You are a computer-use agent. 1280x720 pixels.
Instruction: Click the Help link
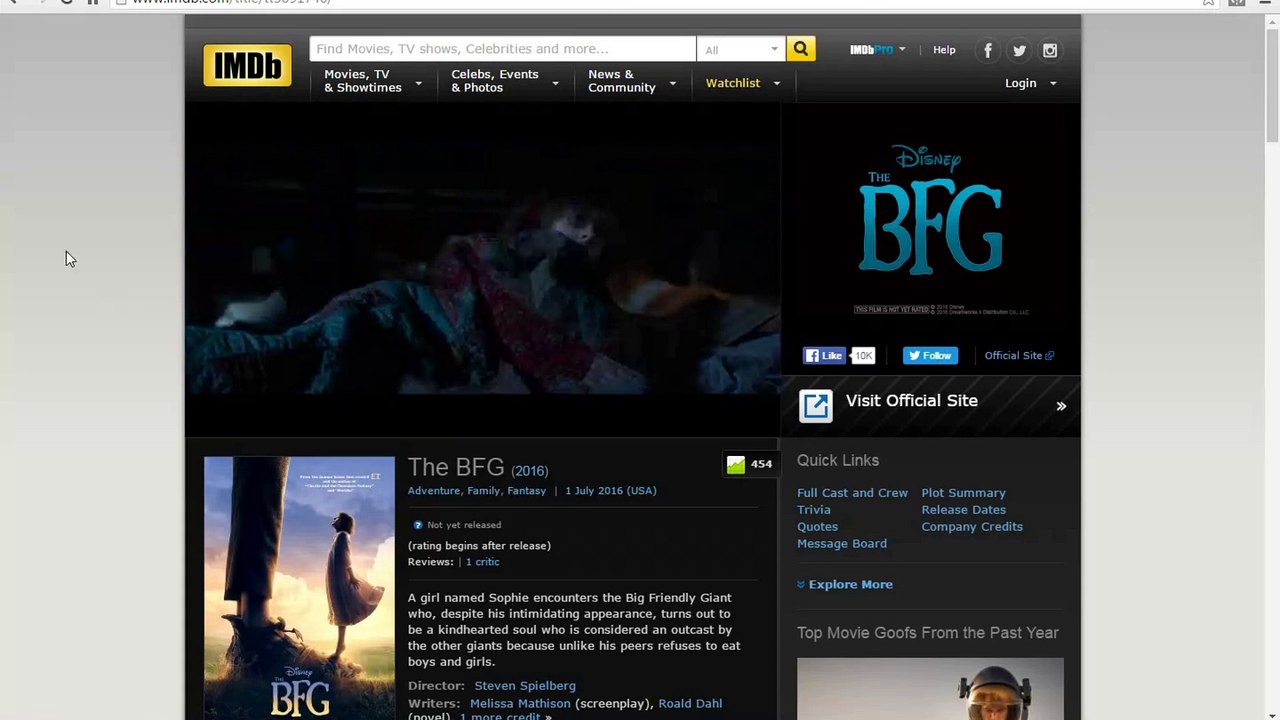click(x=944, y=50)
